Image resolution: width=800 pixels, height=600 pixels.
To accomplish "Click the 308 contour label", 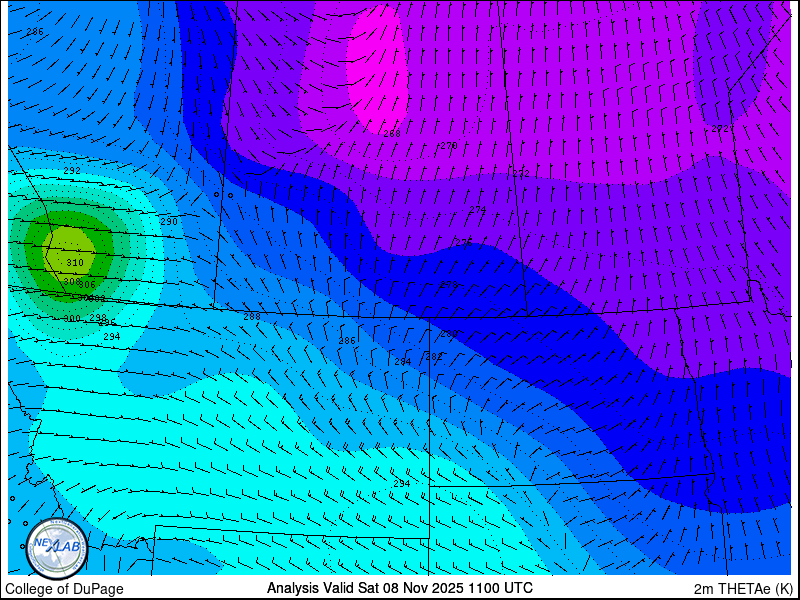I will pos(71,282).
